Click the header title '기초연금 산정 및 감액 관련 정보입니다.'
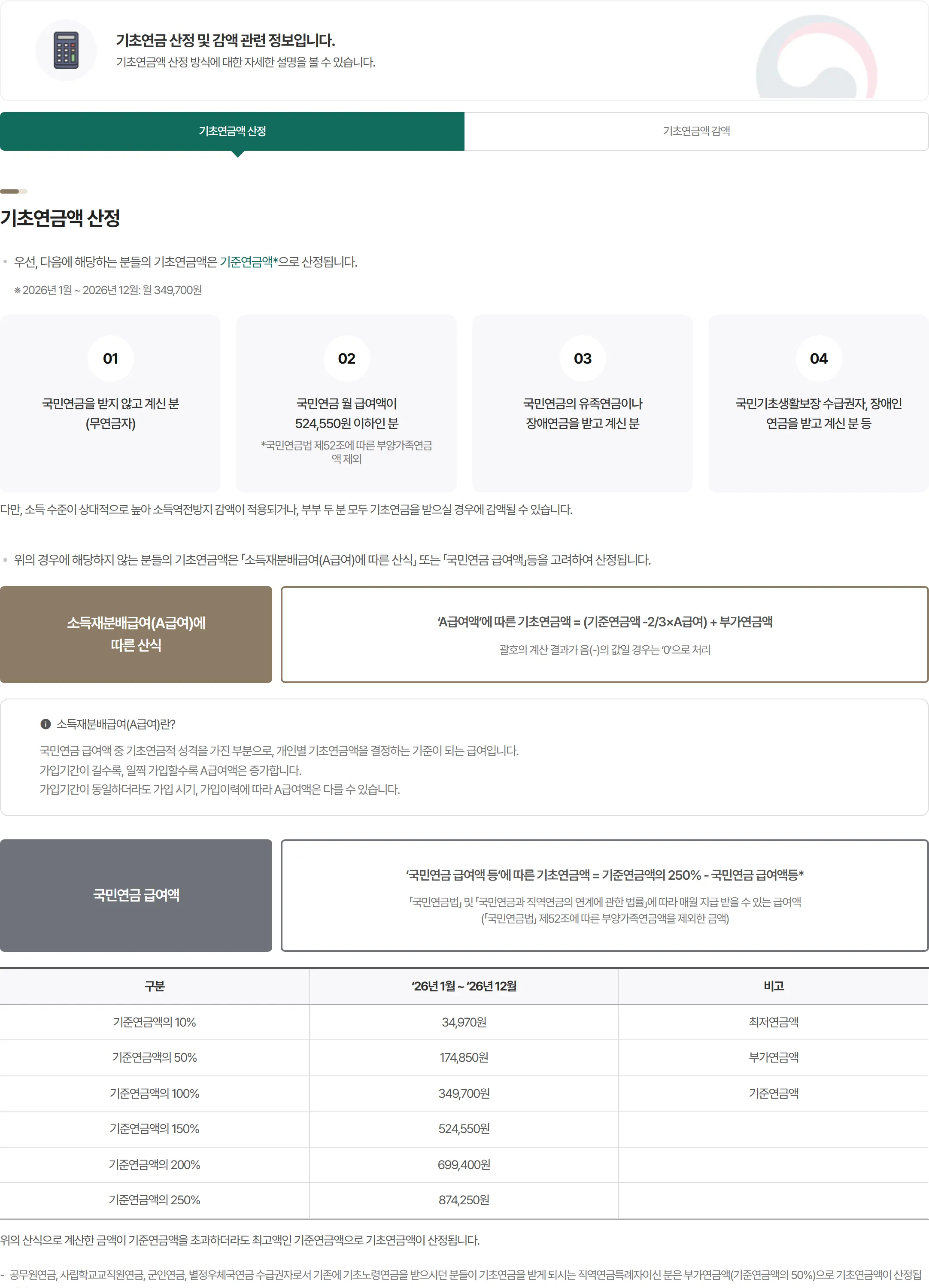The image size is (929, 1288). (225, 40)
